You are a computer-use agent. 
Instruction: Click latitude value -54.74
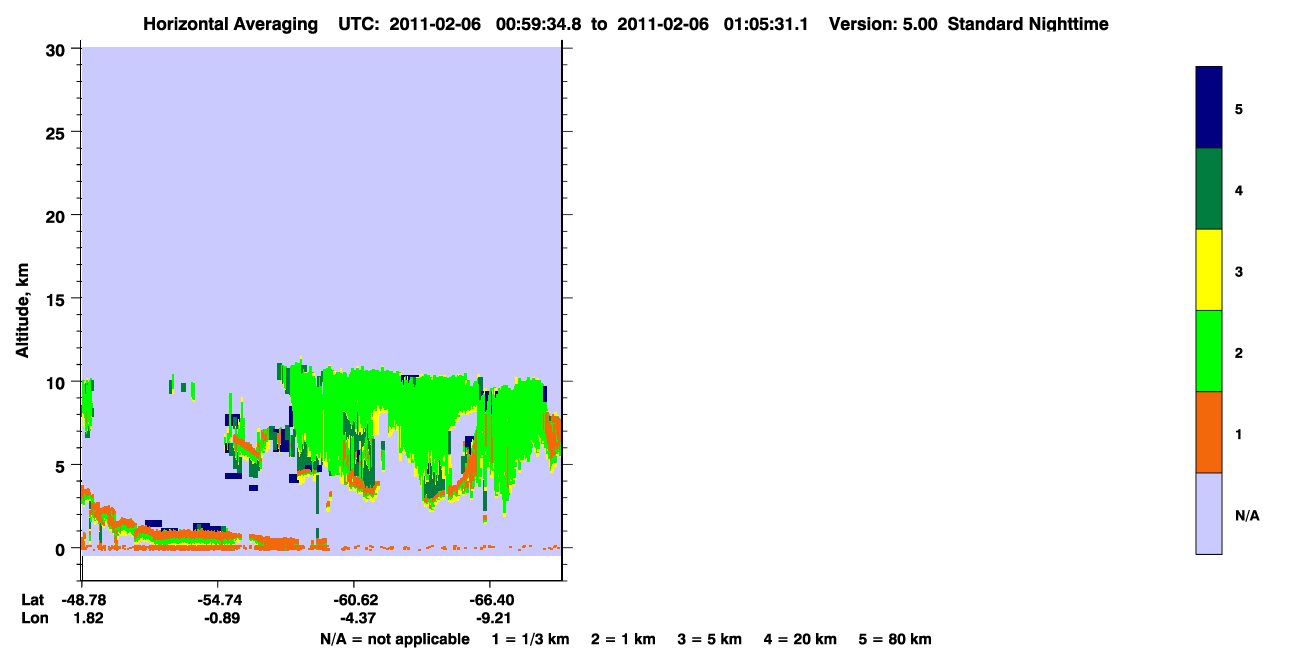click(218, 600)
